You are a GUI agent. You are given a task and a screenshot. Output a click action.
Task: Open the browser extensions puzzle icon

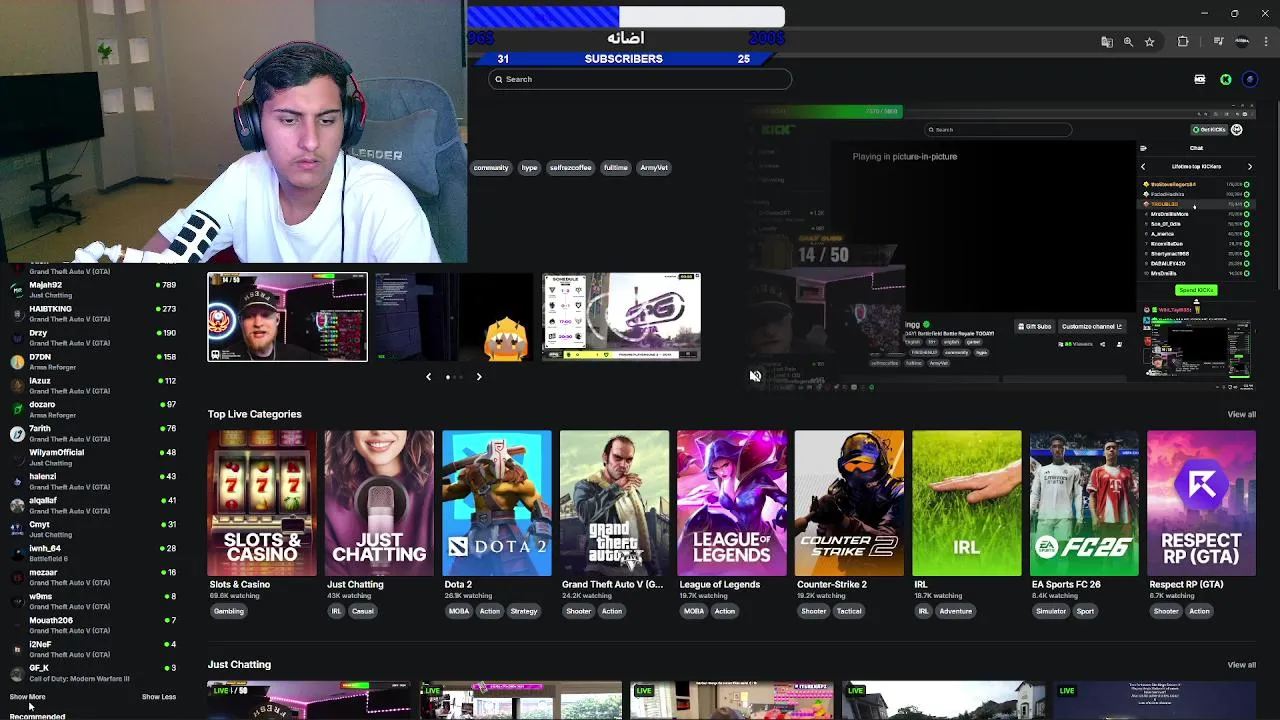pos(1183,42)
